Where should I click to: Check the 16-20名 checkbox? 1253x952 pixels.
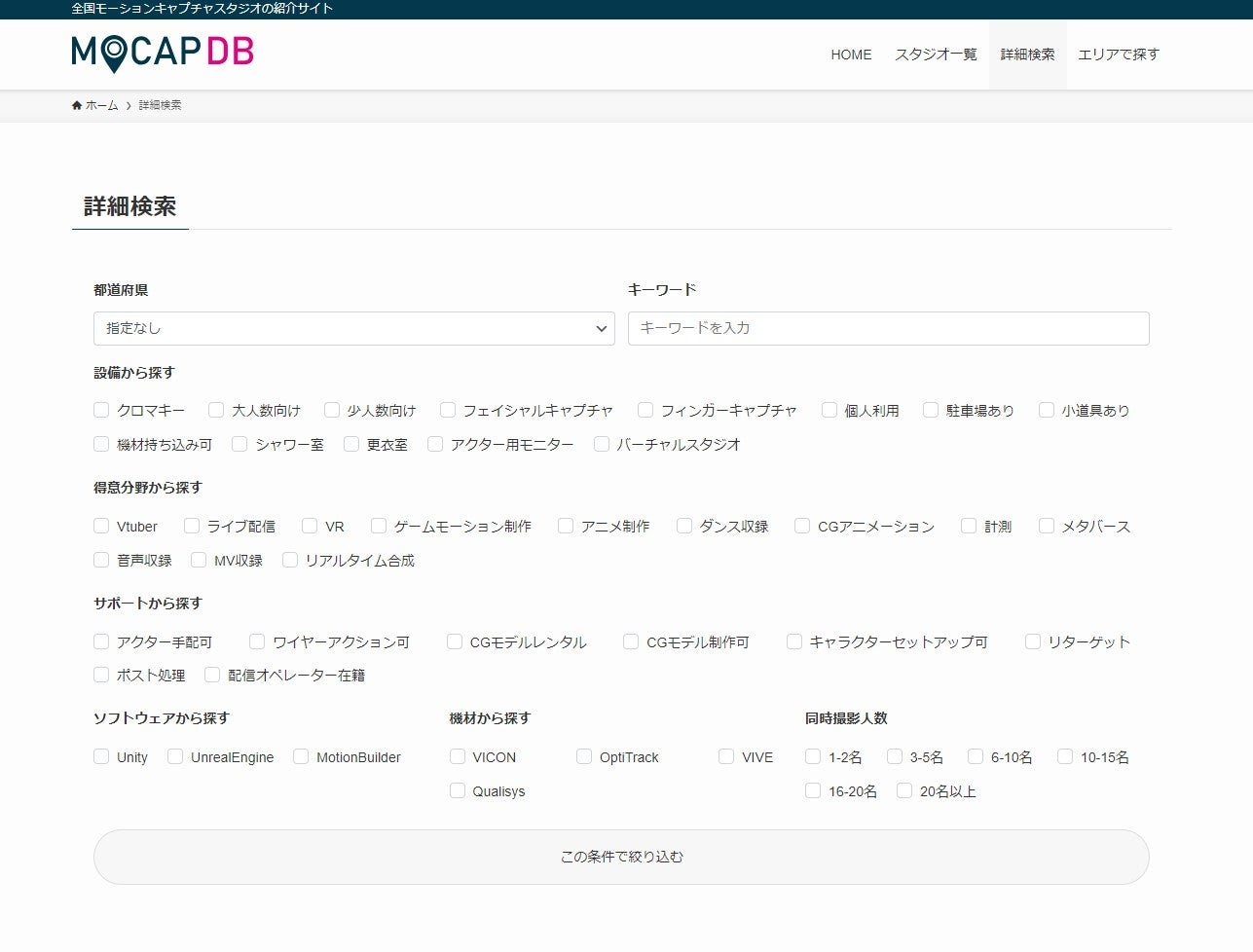point(813,790)
